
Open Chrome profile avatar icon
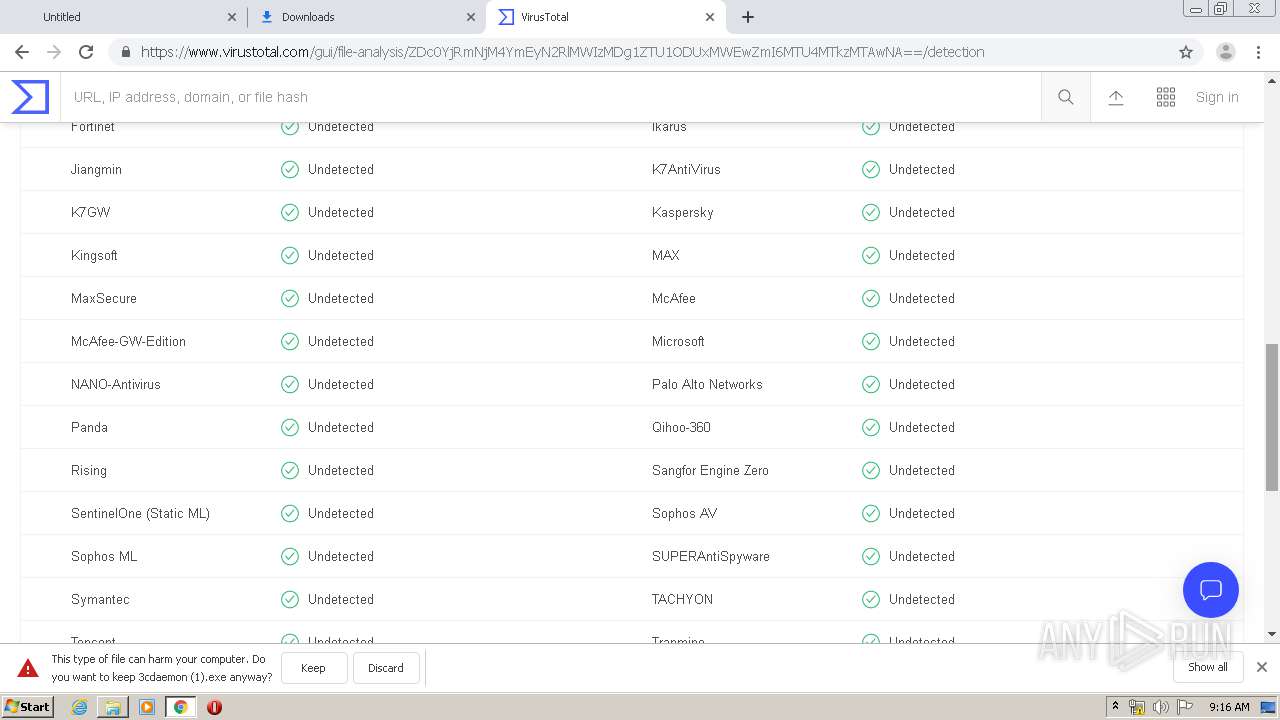point(1226,52)
